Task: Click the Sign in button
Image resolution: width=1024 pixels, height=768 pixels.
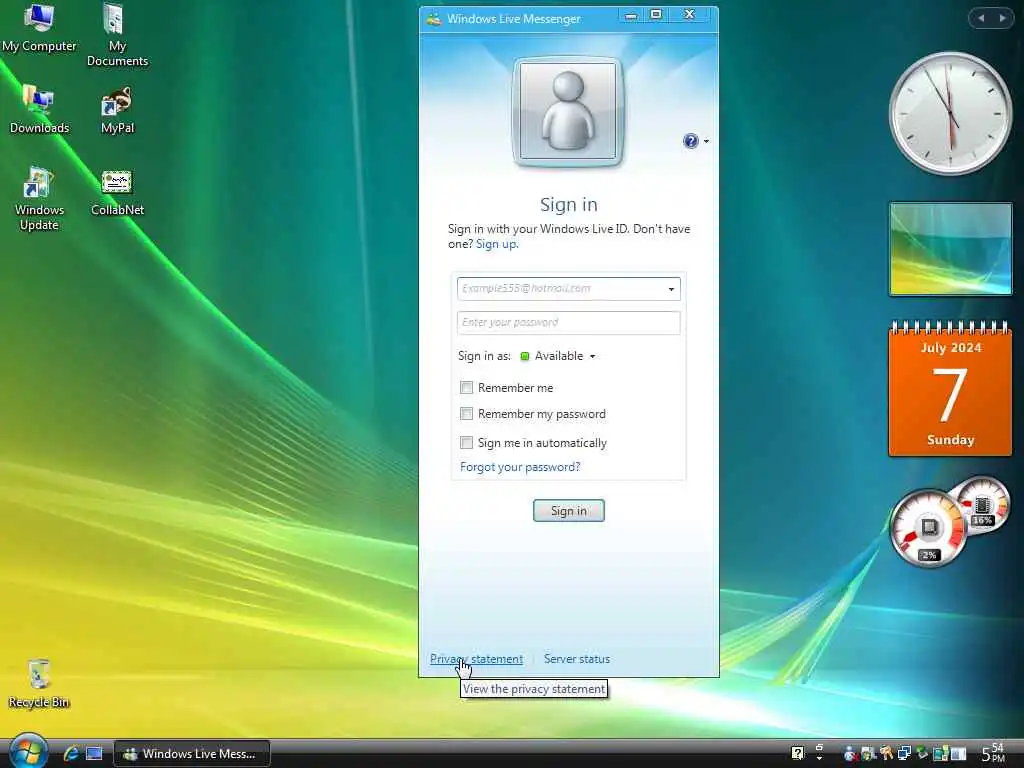Action: (568, 511)
